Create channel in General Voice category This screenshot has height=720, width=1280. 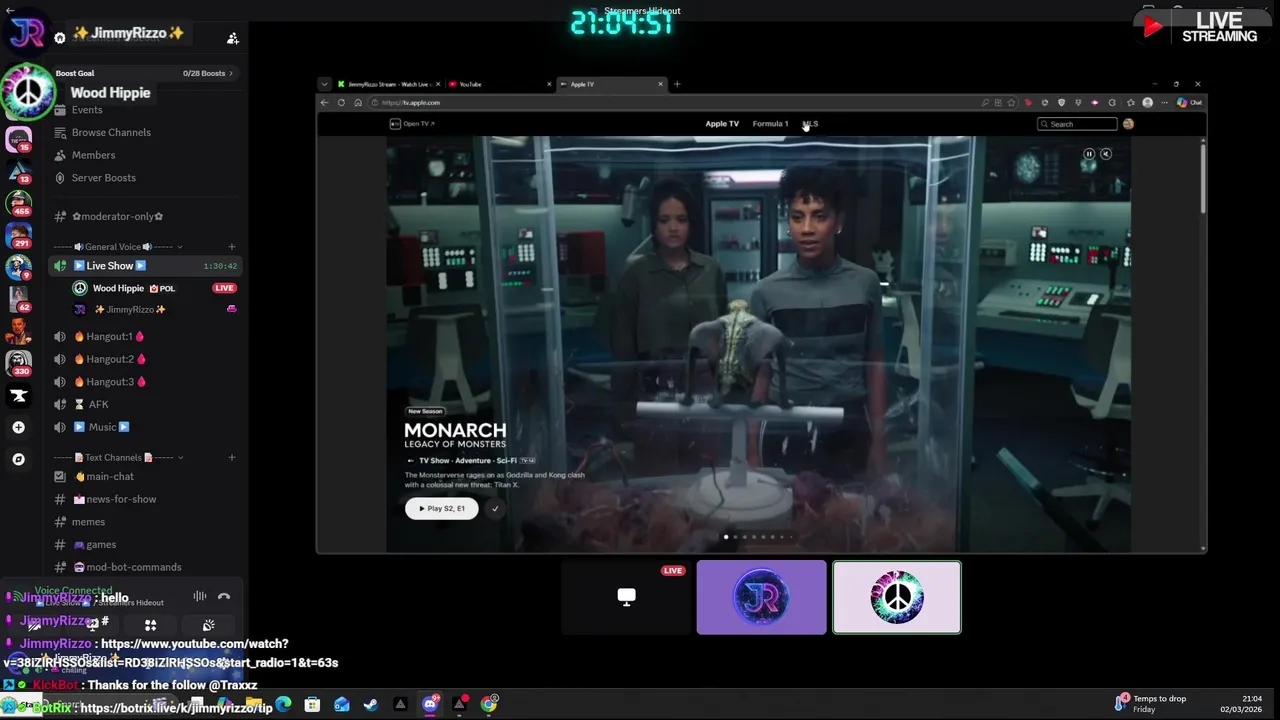pyautogui.click(x=231, y=247)
